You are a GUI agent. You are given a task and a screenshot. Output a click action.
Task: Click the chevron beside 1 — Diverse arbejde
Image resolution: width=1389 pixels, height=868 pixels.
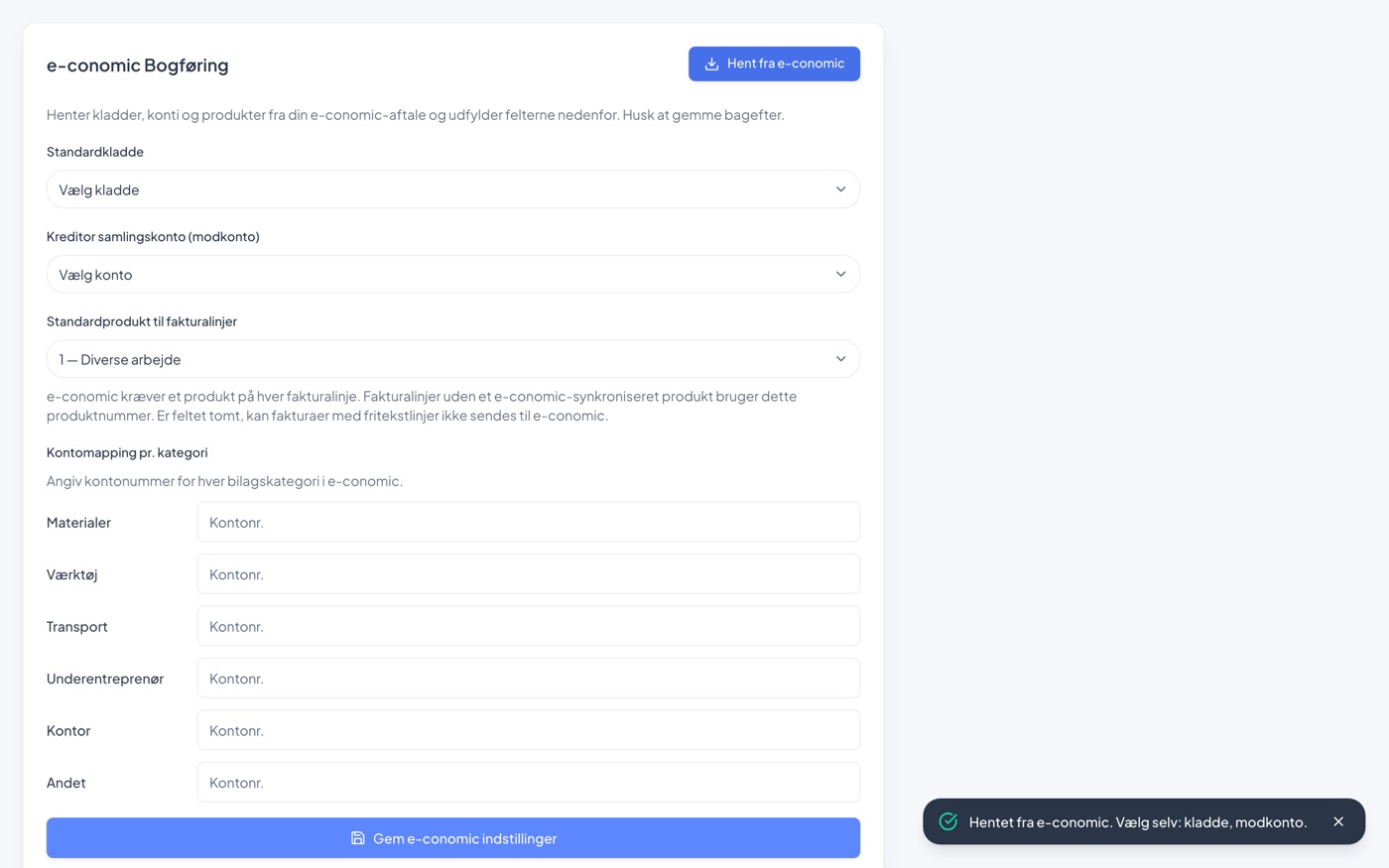[x=840, y=359]
